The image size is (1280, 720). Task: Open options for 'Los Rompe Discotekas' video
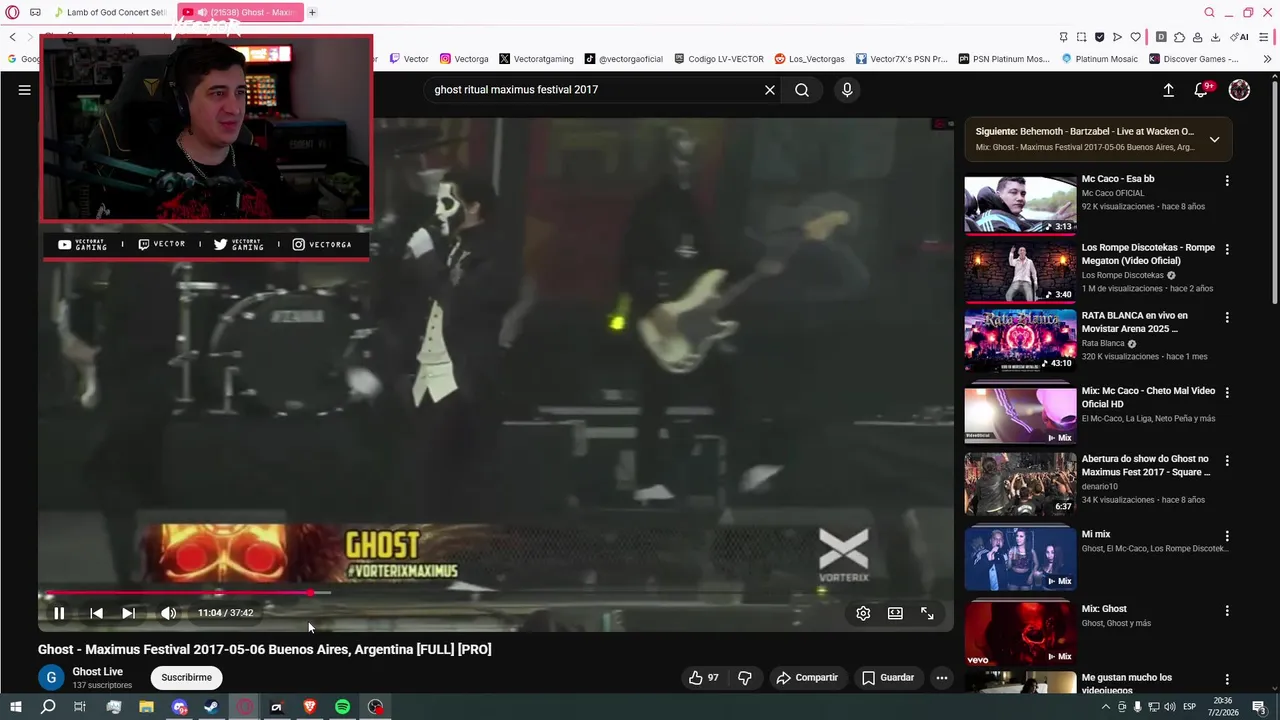(x=1227, y=249)
